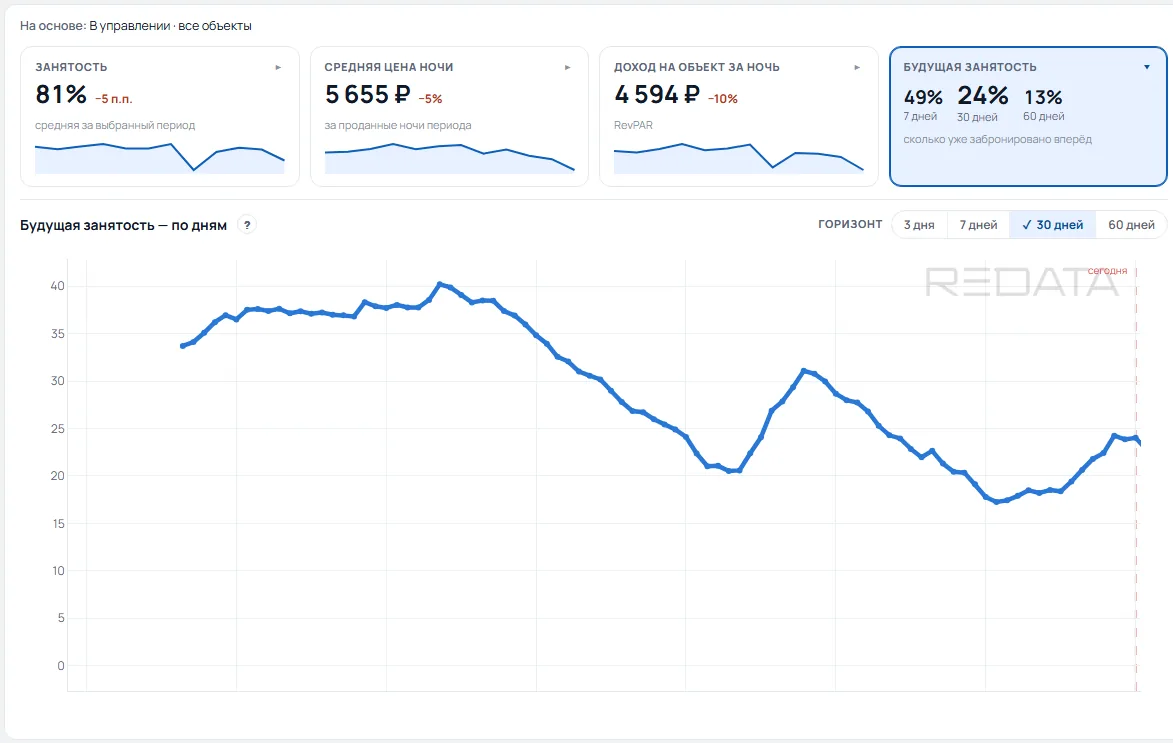
Task: Click the 'На основе: В управлении · все объекты' text
Action: click(x=135, y=25)
